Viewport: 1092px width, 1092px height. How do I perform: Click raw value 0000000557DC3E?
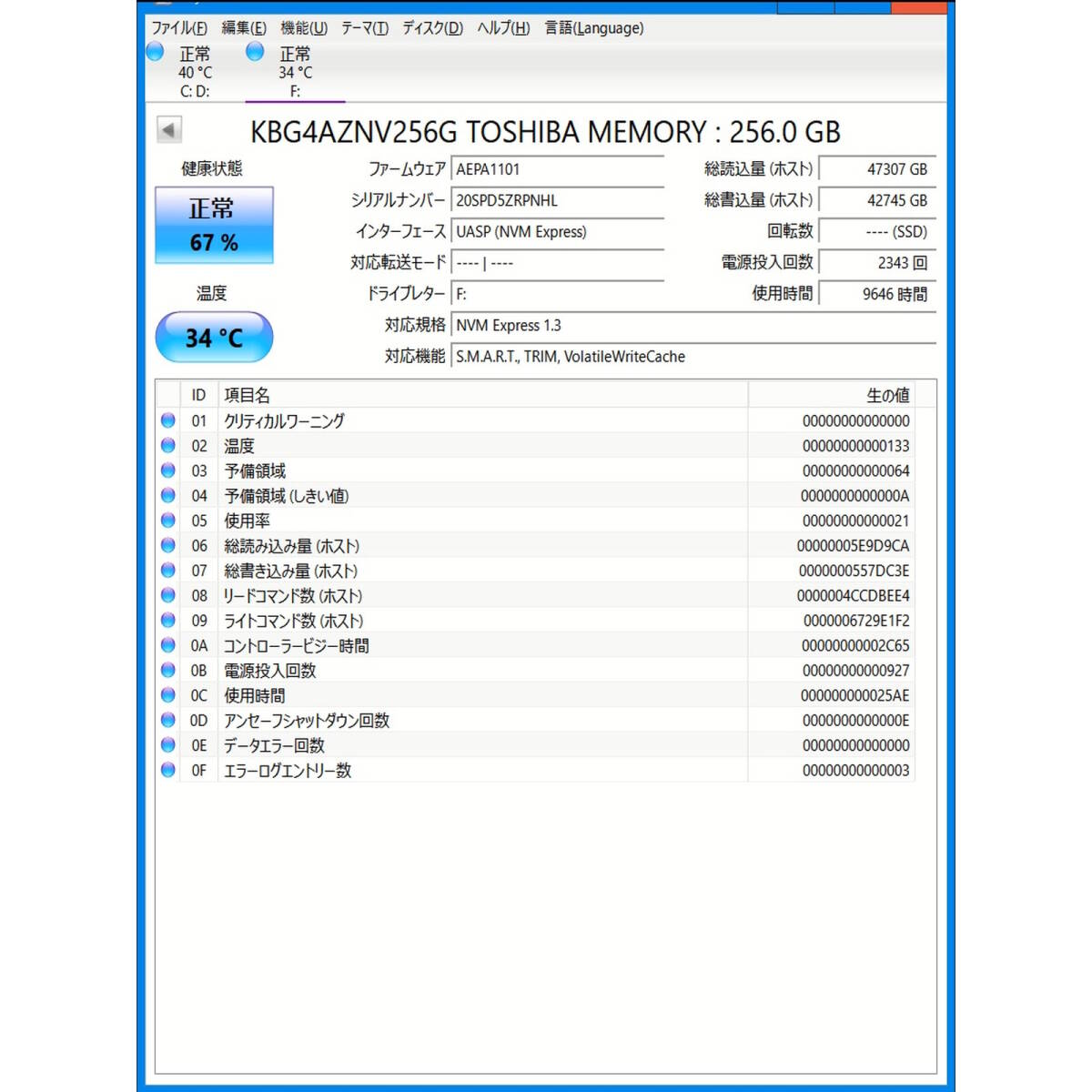pos(854,571)
